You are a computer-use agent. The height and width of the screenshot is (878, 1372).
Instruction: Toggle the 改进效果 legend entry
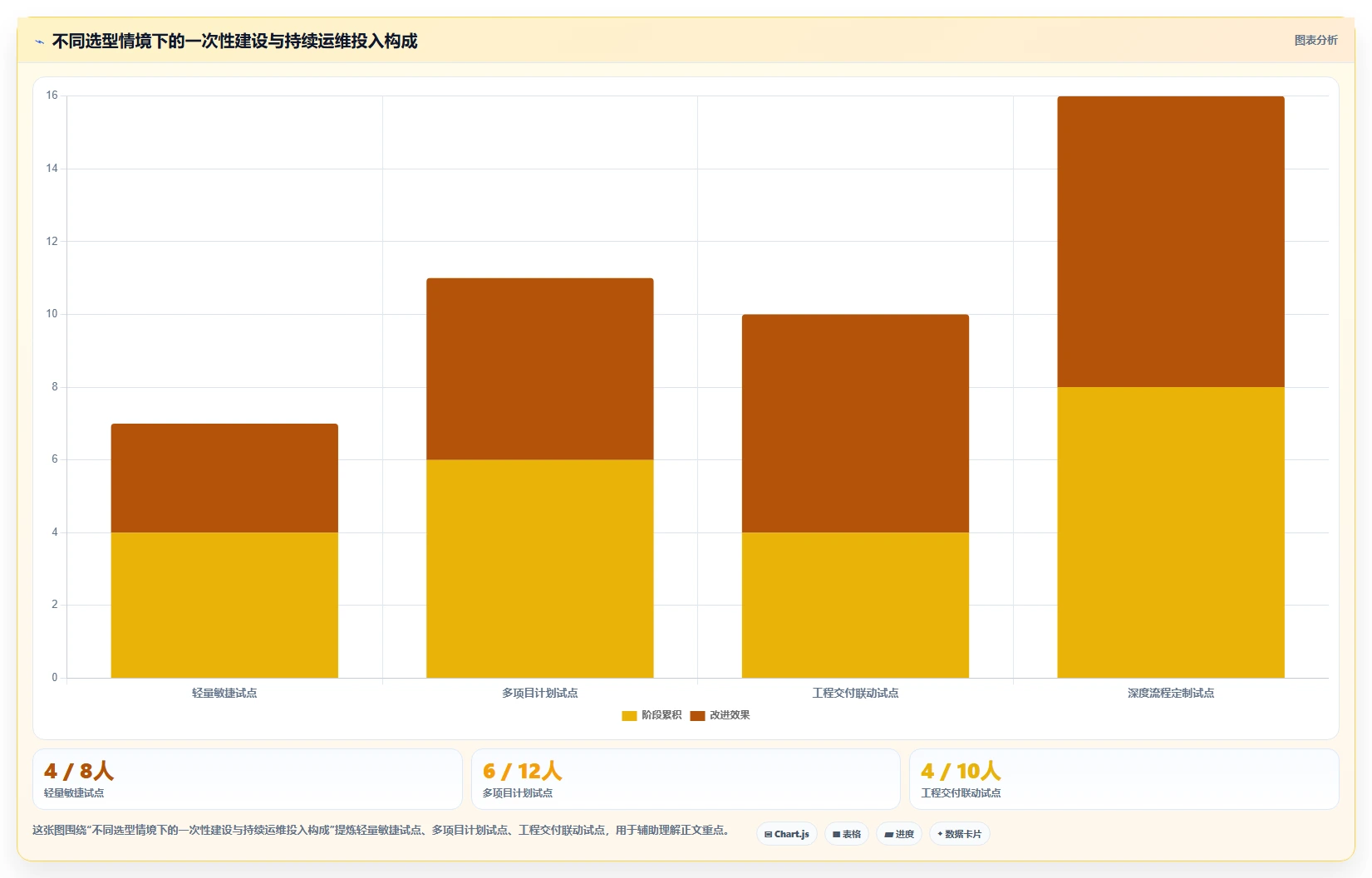click(x=720, y=715)
